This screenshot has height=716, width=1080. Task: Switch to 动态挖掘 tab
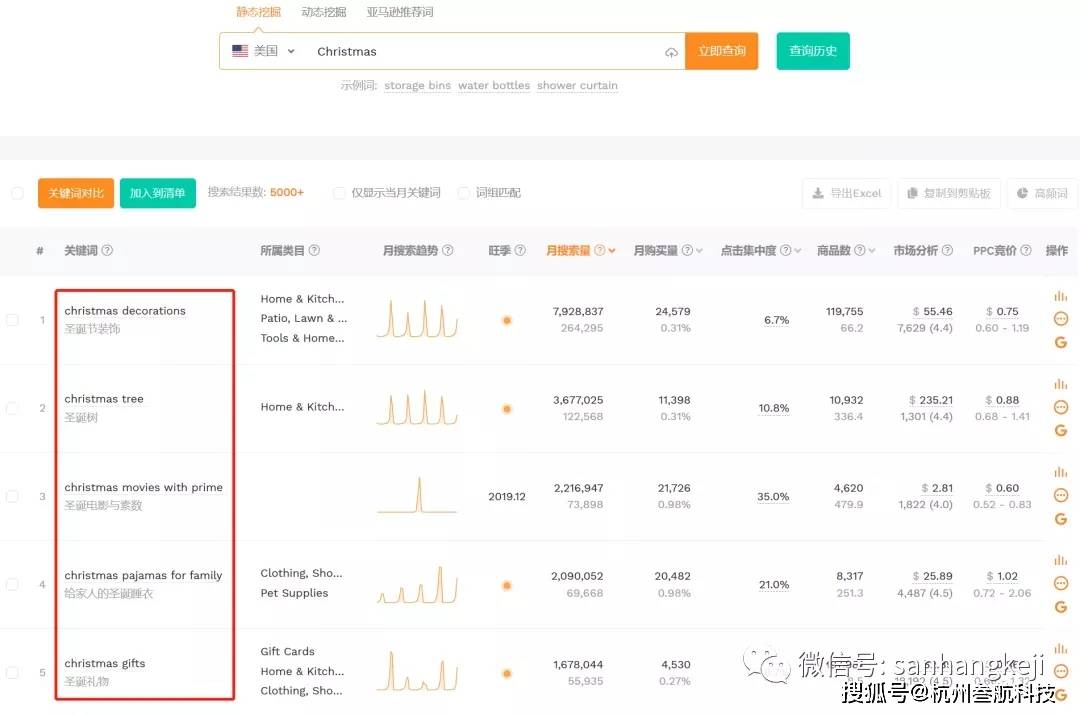click(323, 12)
